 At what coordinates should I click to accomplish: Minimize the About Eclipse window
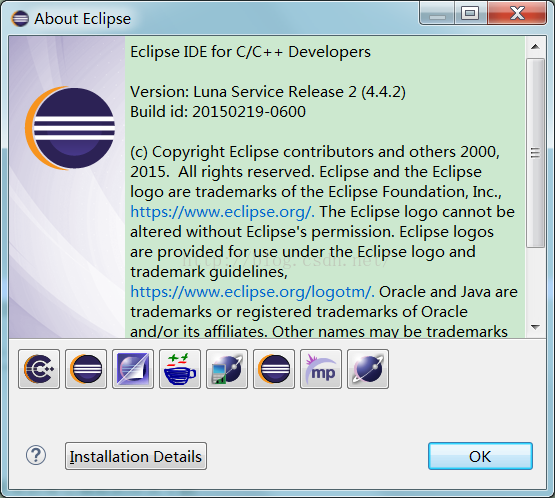(437, 13)
